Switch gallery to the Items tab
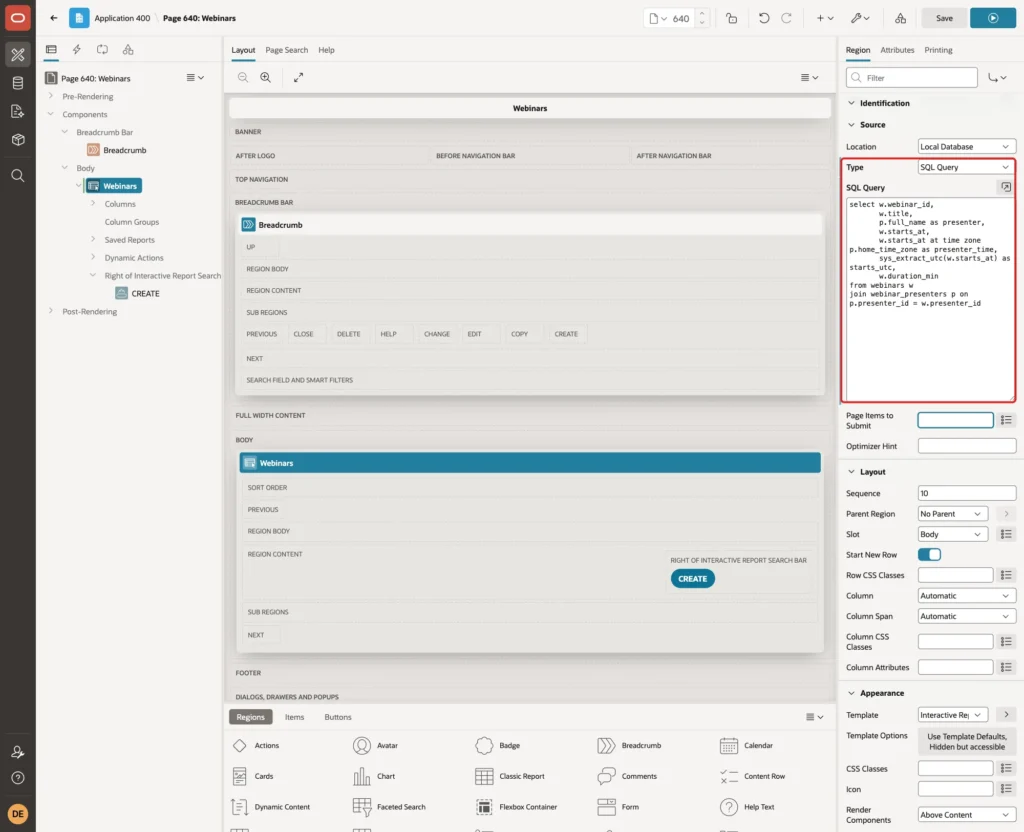Viewport: 1024px width, 832px height. [x=295, y=717]
